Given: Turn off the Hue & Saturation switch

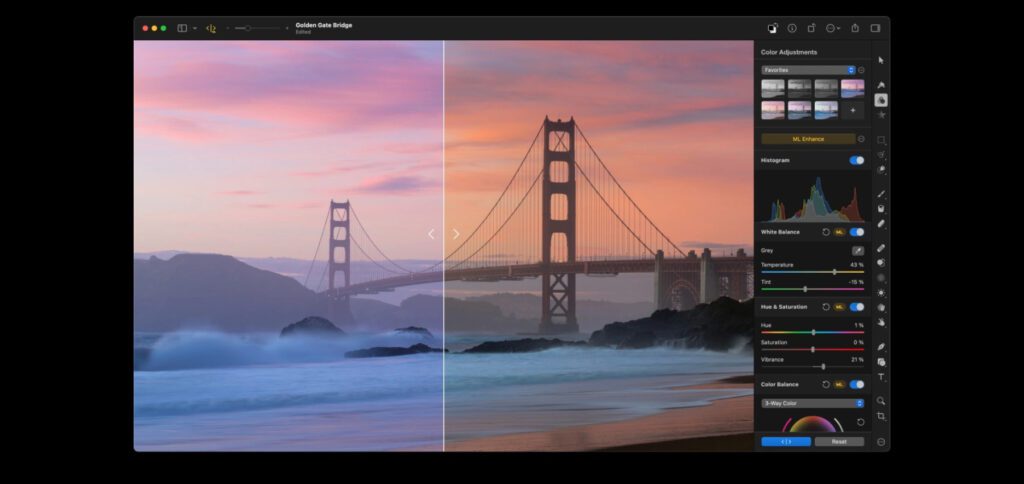Looking at the screenshot, I should pyautogui.click(x=857, y=307).
